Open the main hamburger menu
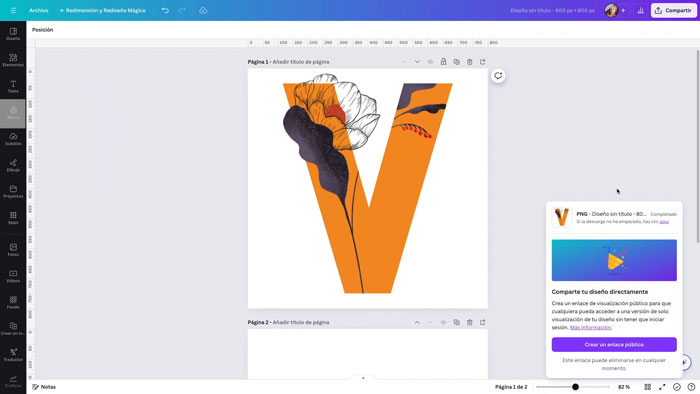 13,10
